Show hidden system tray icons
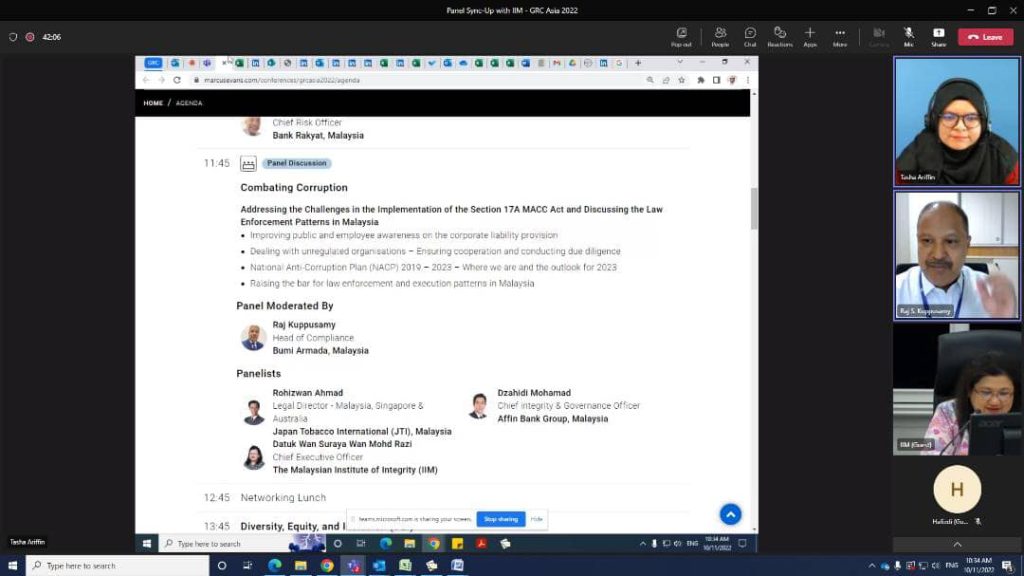The height and width of the screenshot is (576, 1024). (x=872, y=566)
